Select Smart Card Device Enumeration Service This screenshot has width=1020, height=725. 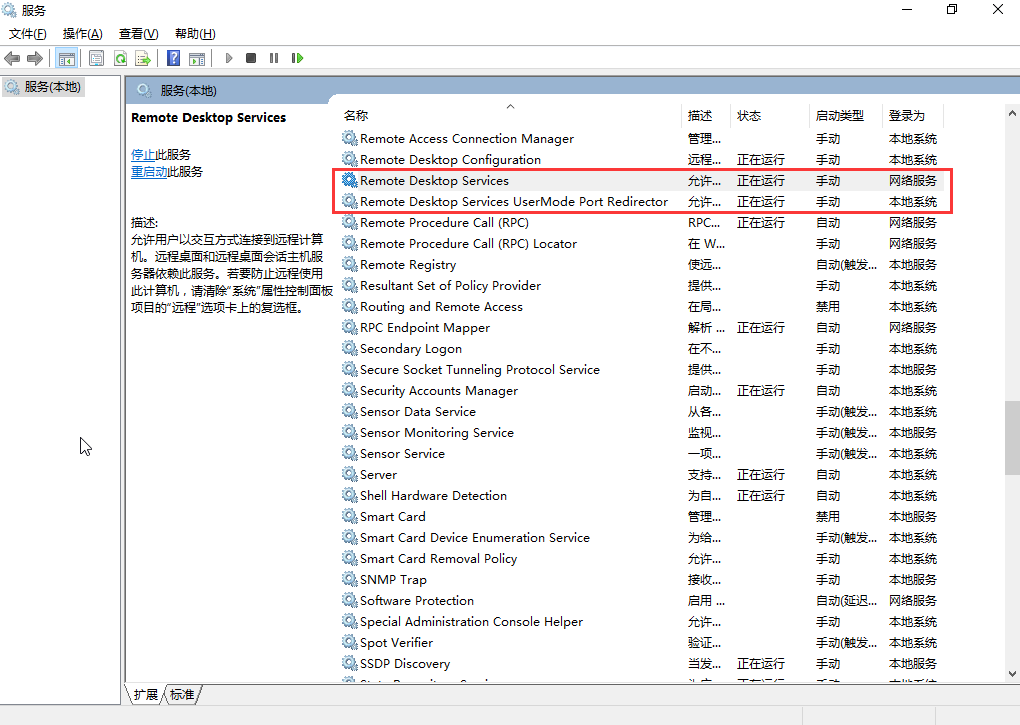coord(641,537)
